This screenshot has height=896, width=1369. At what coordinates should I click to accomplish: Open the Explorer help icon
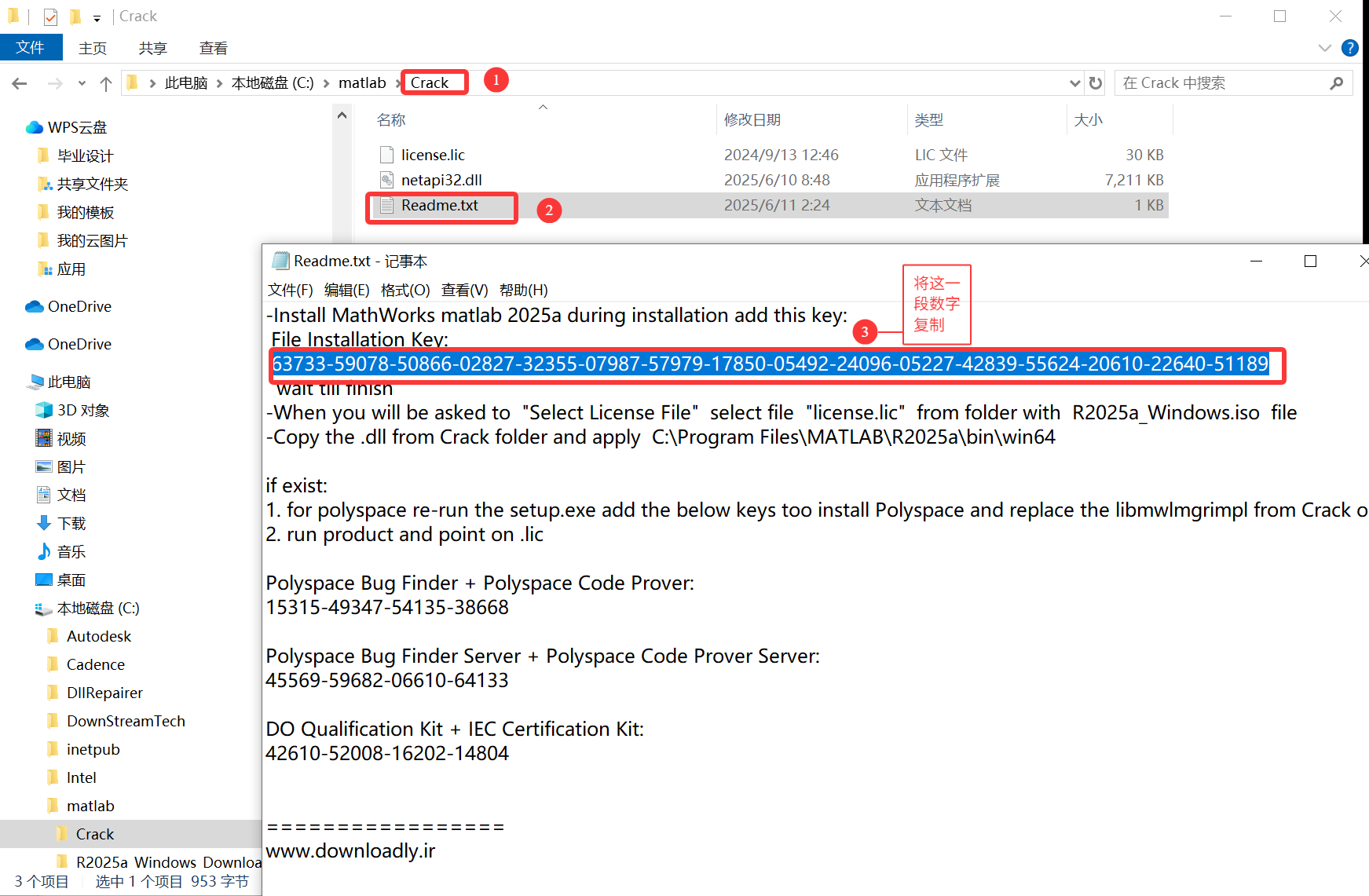(x=1349, y=48)
